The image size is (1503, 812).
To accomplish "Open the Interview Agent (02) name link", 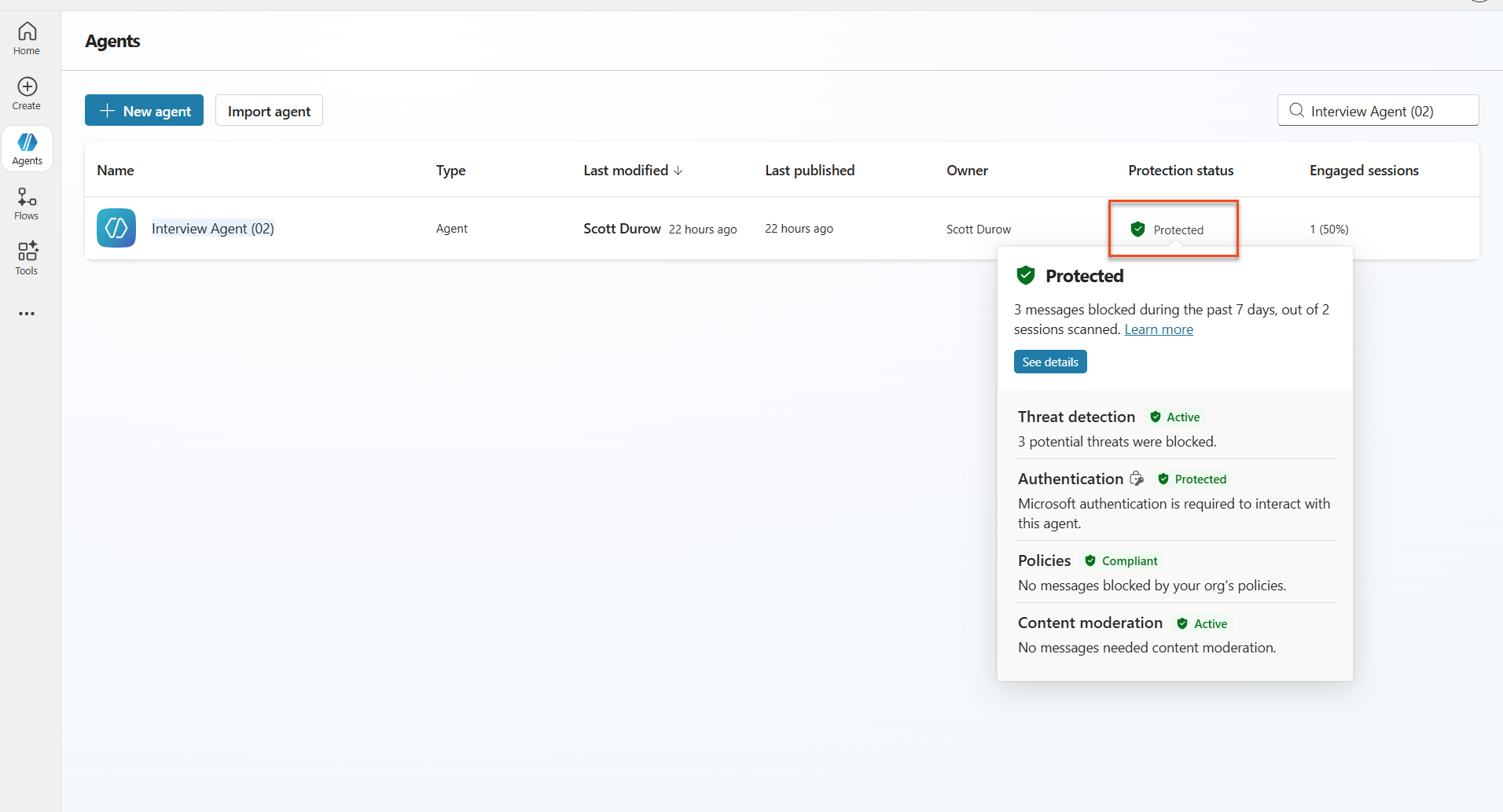I will pyautogui.click(x=212, y=229).
